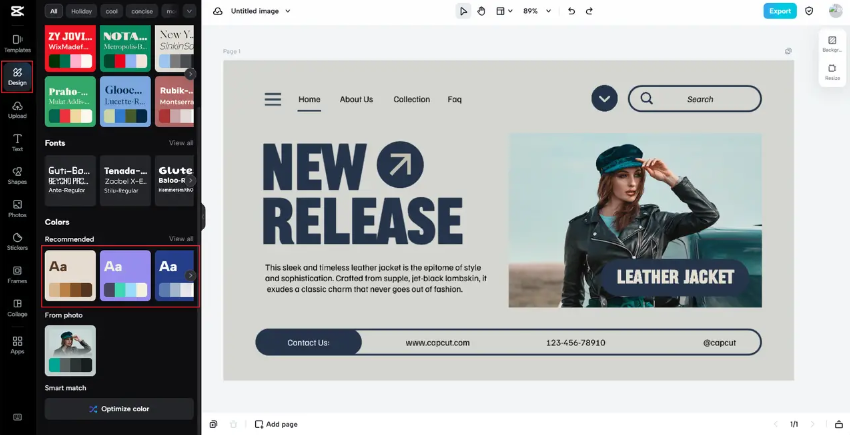850x435 pixels.
Task: Open the Design sidebar panel
Action: click(x=17, y=76)
